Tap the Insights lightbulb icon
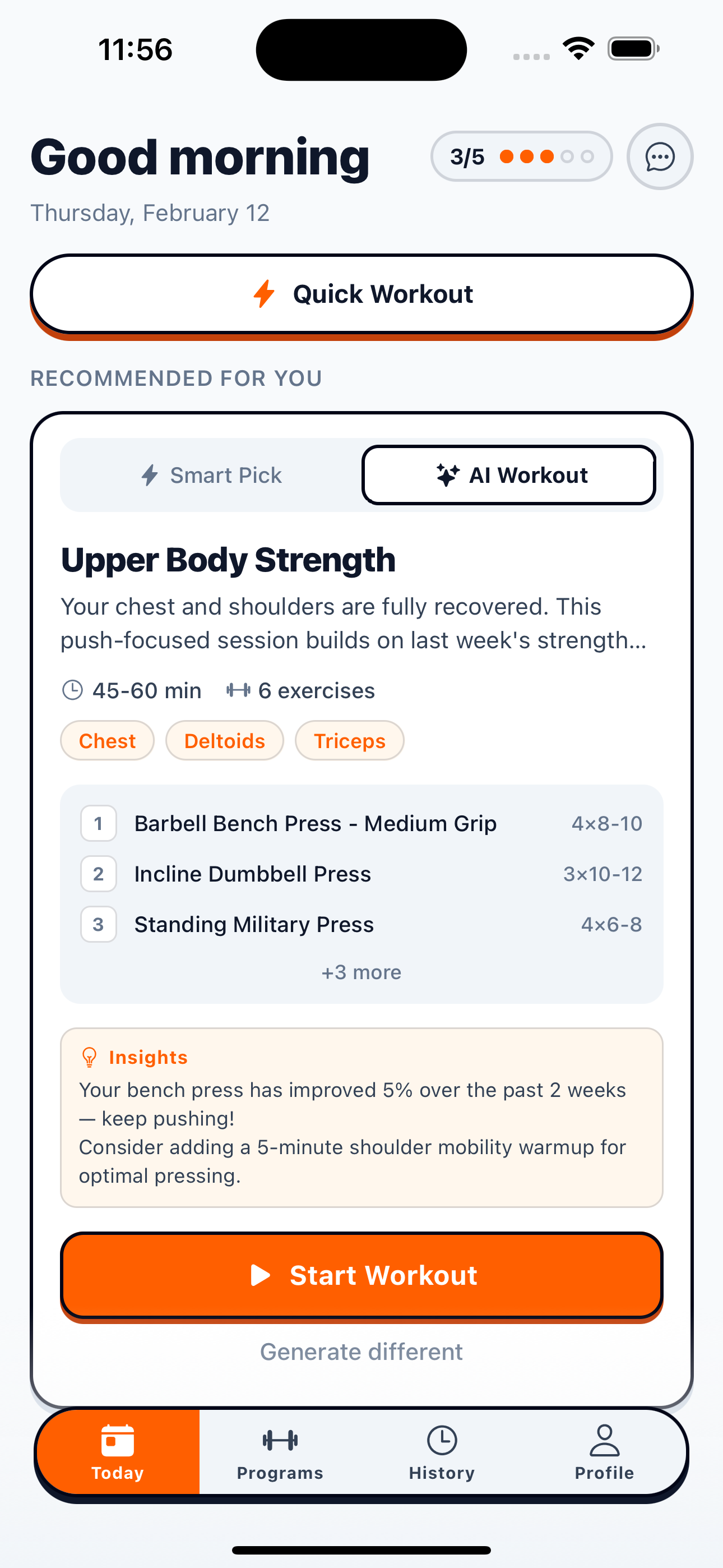723x1568 pixels. 90,1057
